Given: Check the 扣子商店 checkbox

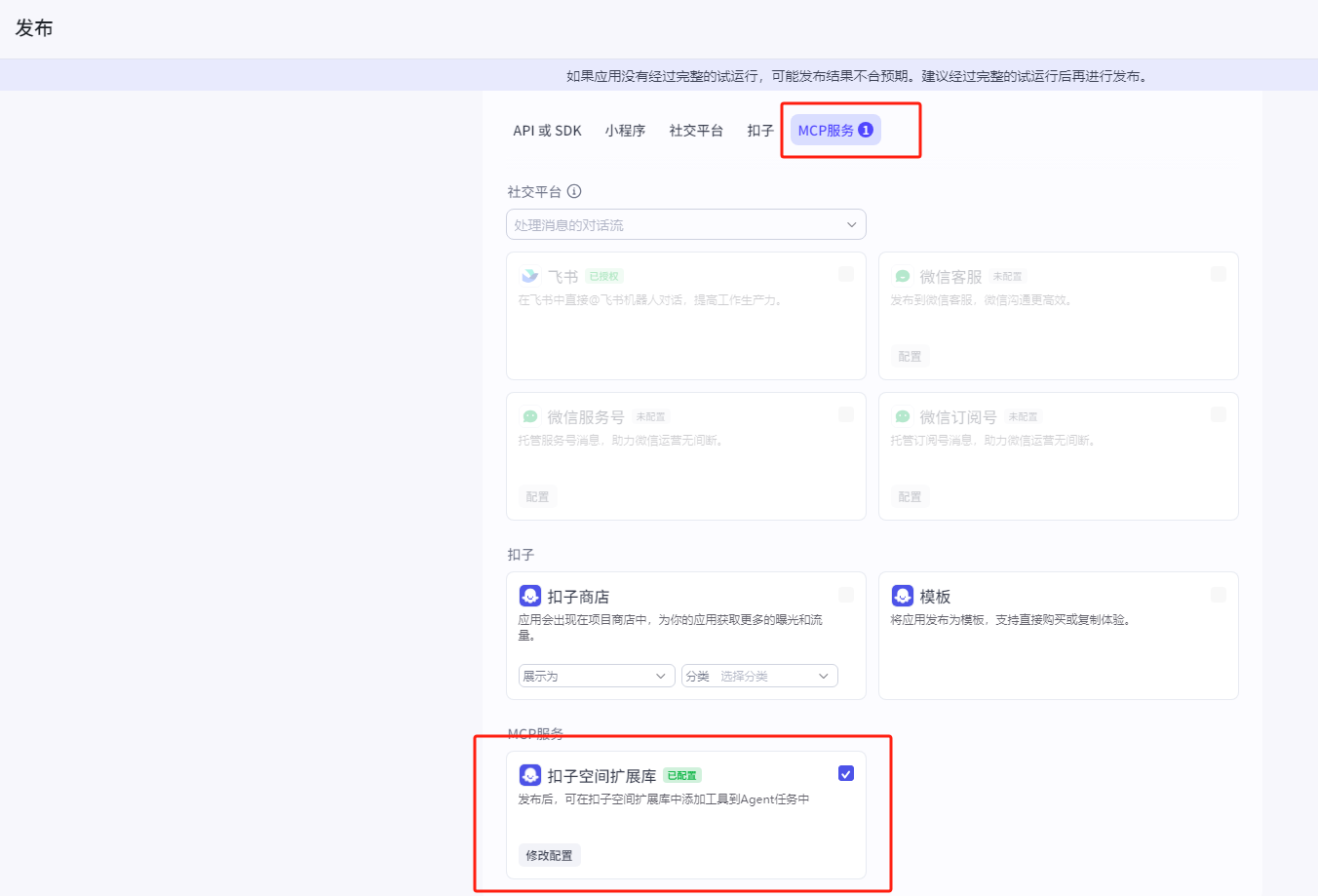Looking at the screenshot, I should 846,595.
